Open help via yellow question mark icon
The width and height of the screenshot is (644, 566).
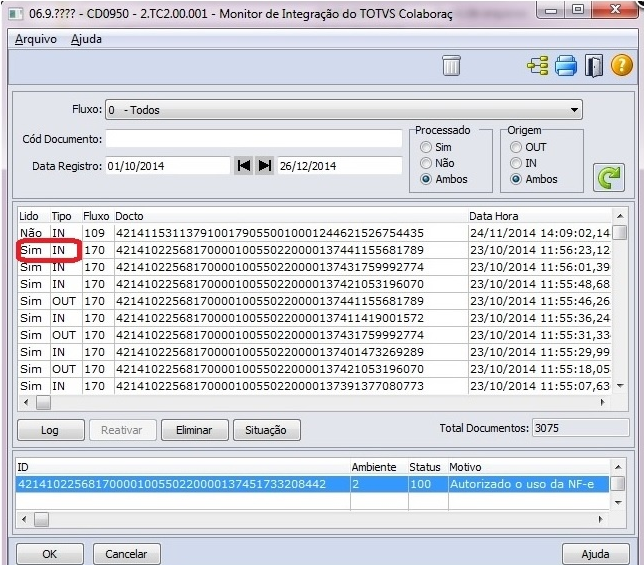click(x=622, y=66)
